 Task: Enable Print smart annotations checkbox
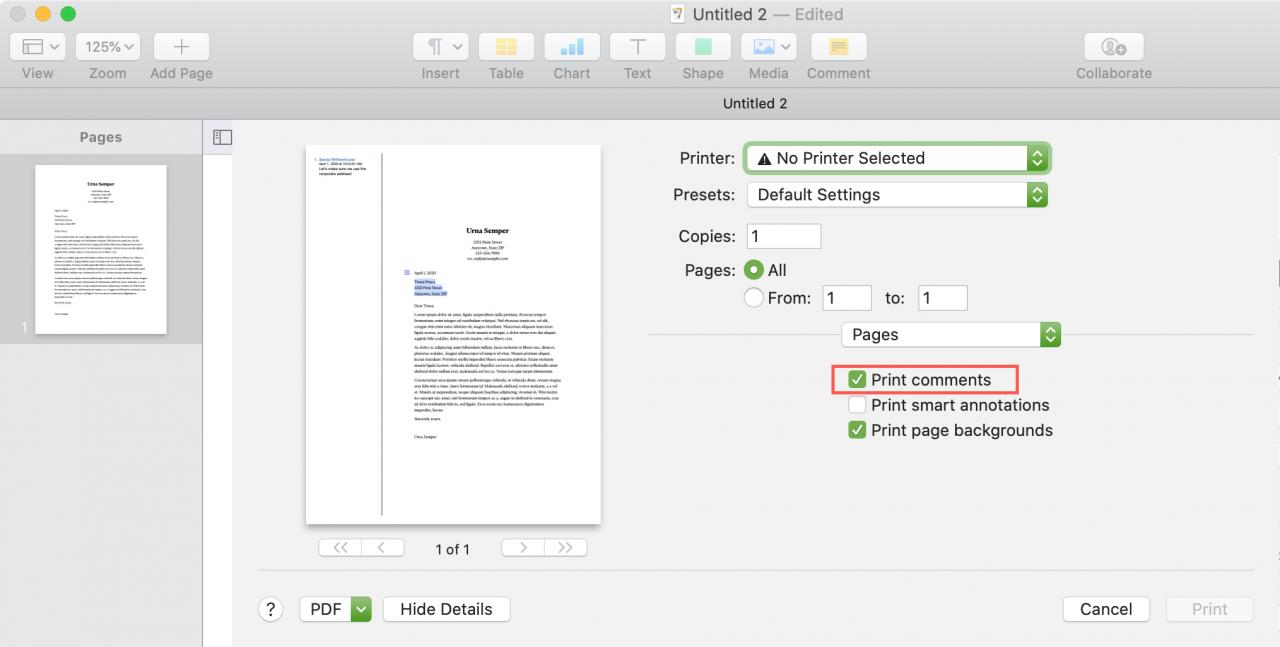click(857, 405)
